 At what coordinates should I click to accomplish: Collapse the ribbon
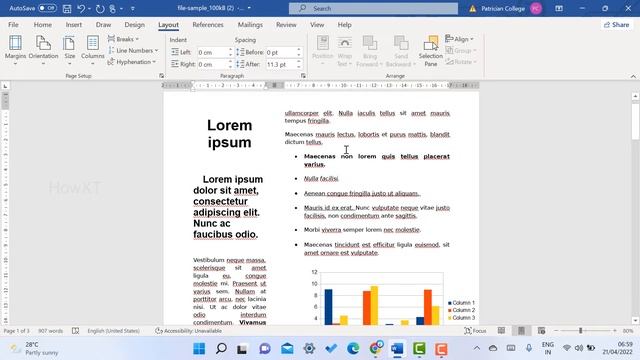(x=633, y=76)
